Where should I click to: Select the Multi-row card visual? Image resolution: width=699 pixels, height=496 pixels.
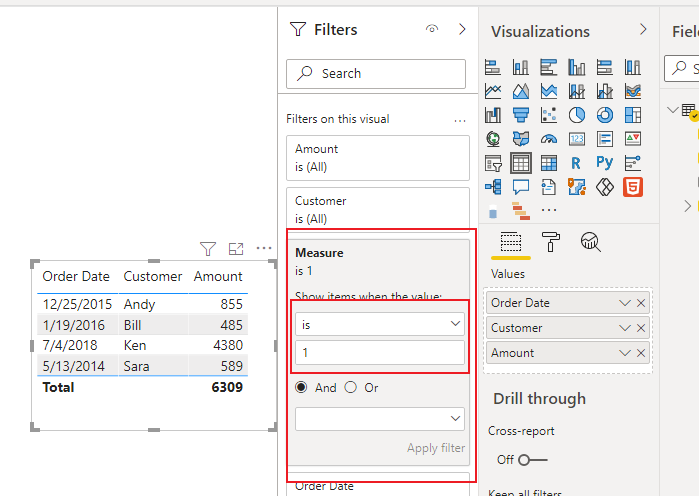point(605,139)
